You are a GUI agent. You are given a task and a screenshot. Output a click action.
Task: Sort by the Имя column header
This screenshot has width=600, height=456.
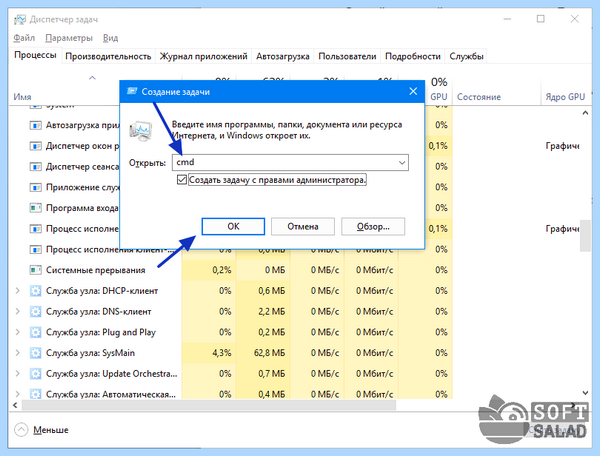point(22,97)
